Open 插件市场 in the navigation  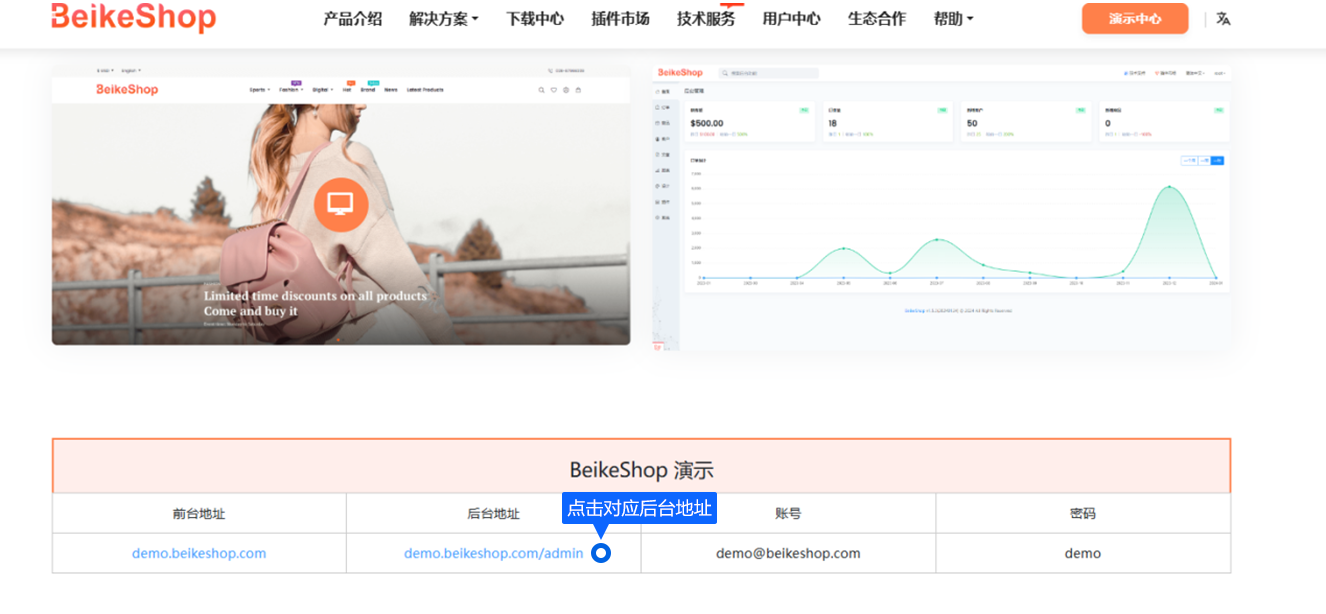[620, 19]
